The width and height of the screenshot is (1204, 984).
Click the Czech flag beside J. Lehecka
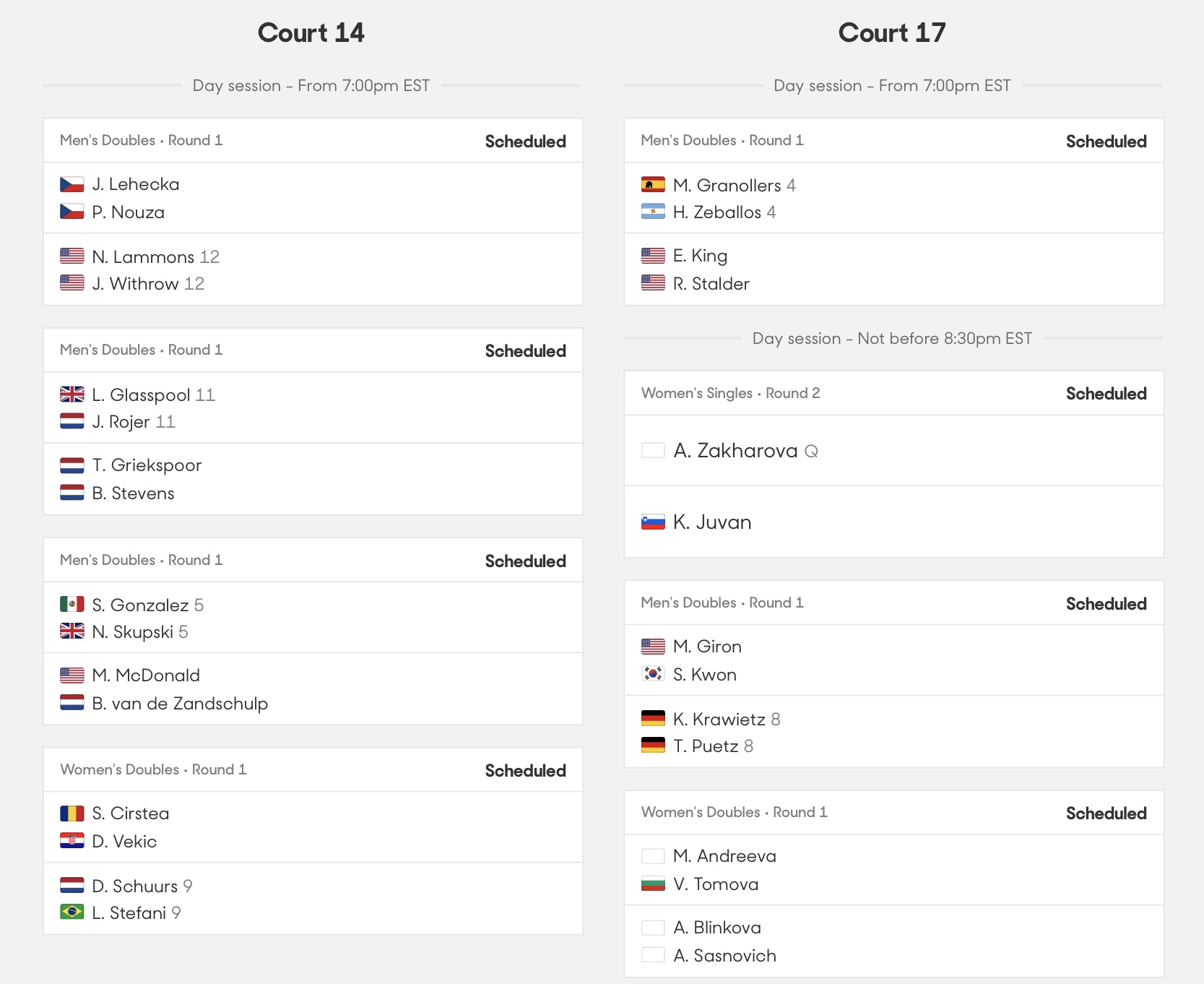(72, 184)
